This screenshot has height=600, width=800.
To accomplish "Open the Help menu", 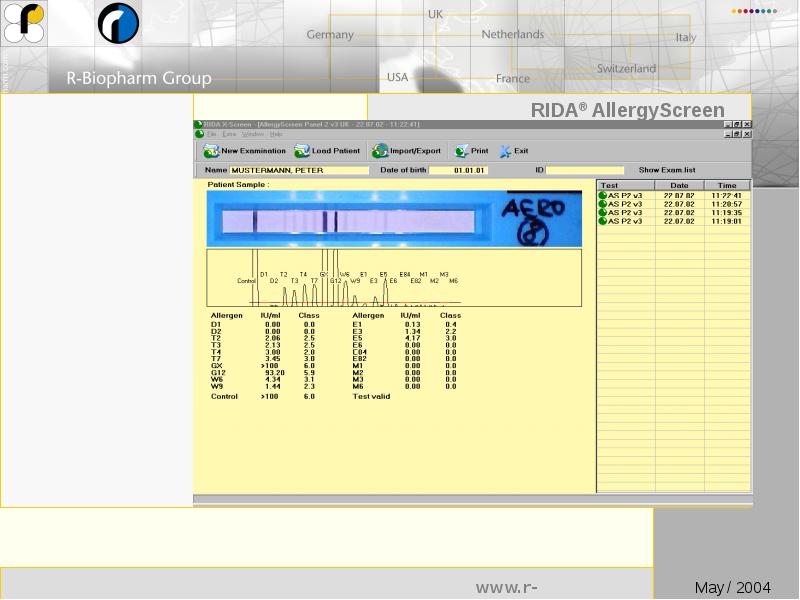I will click(276, 134).
